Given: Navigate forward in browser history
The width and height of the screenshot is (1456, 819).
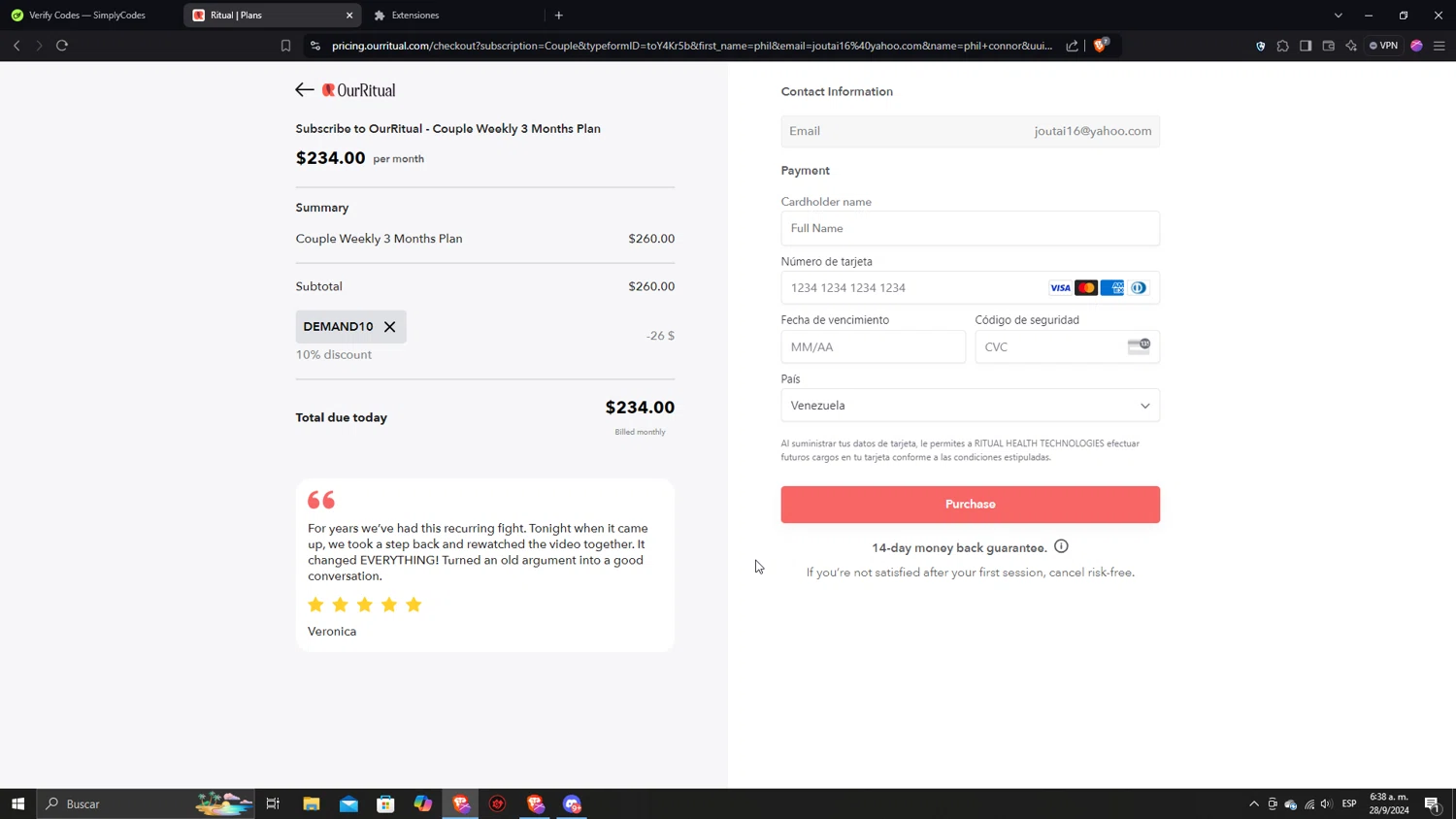Looking at the screenshot, I should click(x=39, y=46).
